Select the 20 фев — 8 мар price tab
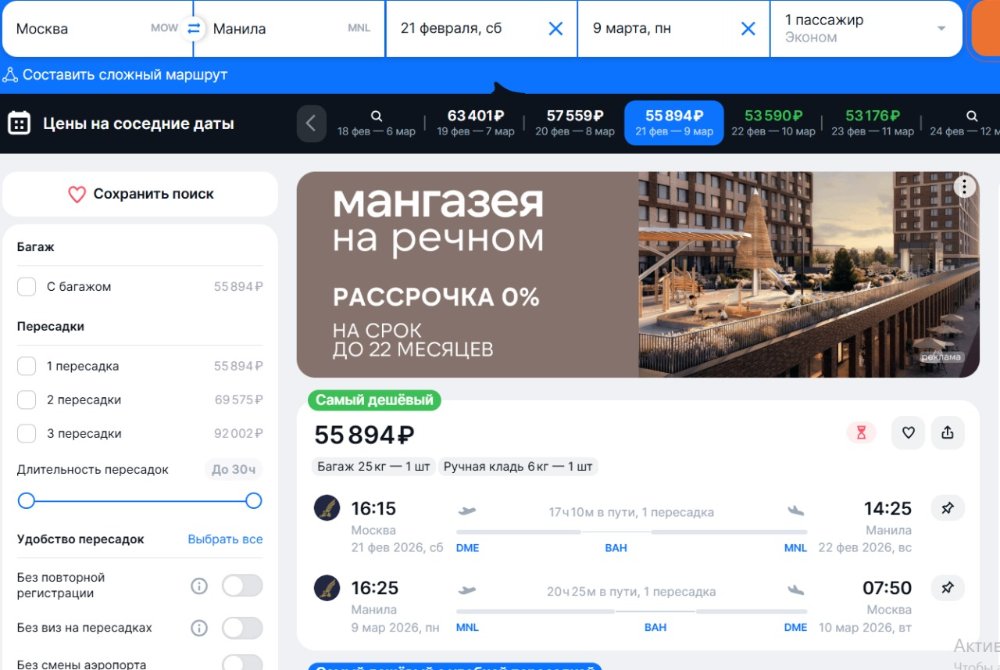 click(x=575, y=123)
